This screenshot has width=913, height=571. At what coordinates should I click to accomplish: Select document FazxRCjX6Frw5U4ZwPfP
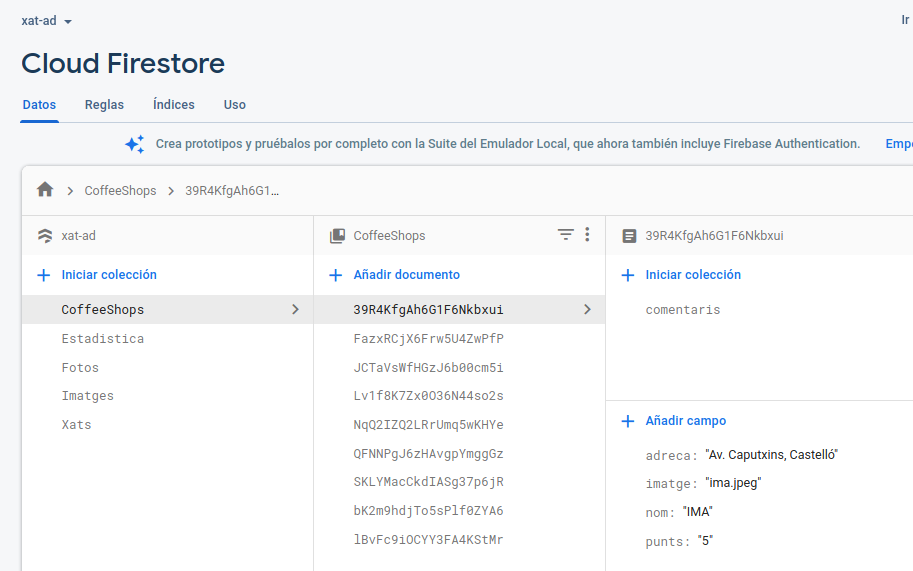(x=428, y=339)
